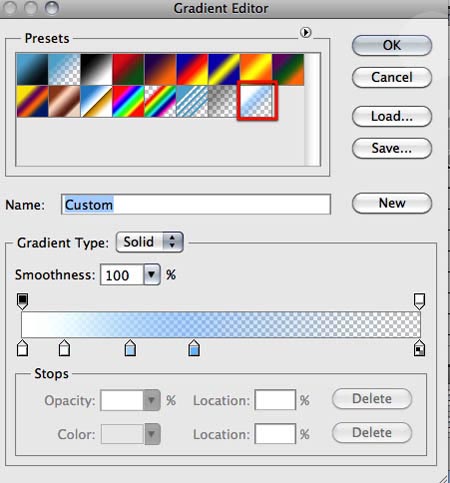Choose the copper metallic gradient preset
Image resolution: width=450 pixels, height=483 pixels.
64,101
